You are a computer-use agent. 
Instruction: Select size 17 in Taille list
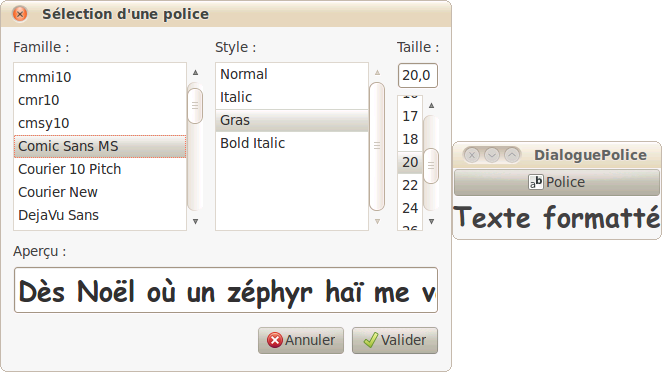coord(410,116)
